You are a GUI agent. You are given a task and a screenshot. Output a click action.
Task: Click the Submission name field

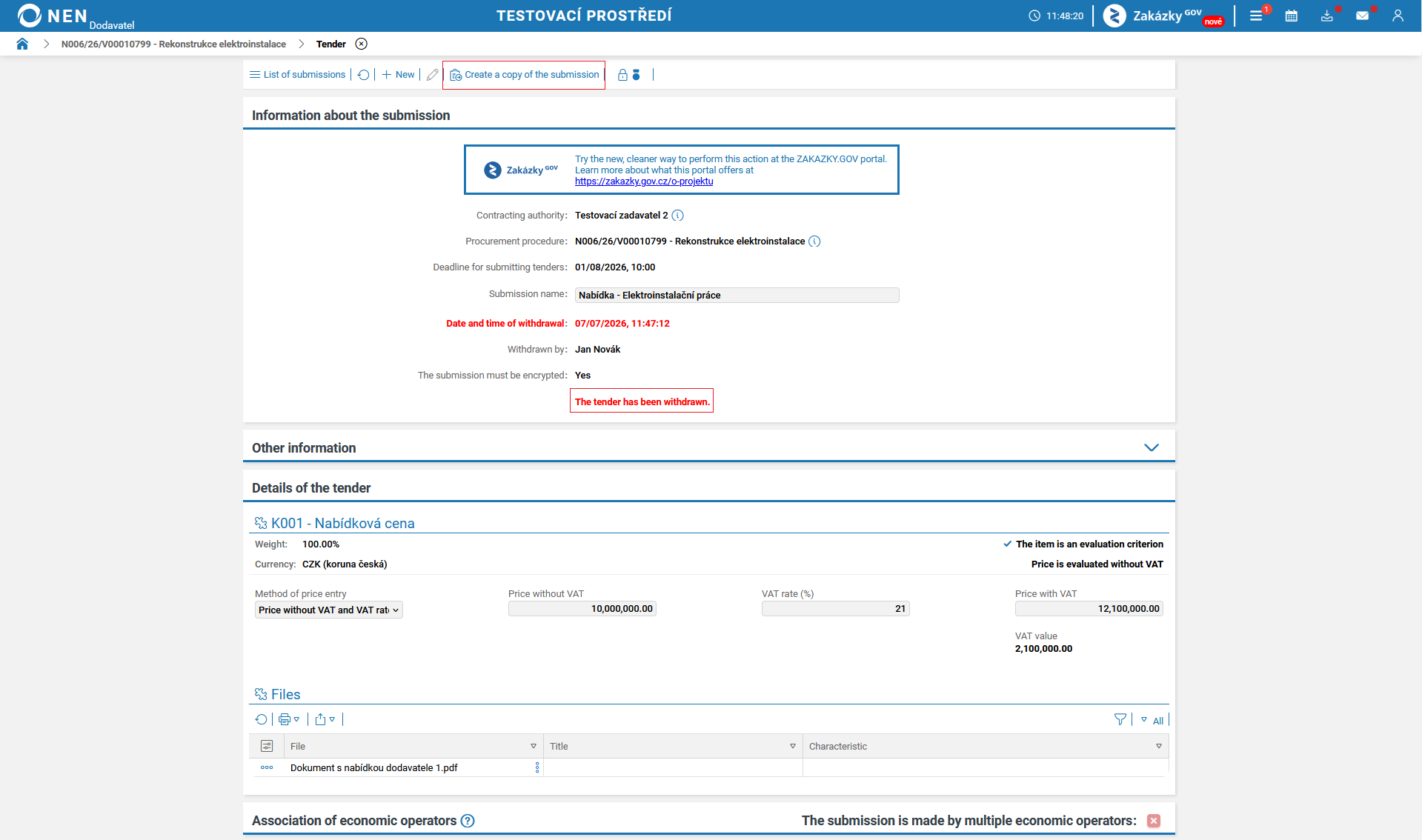(x=737, y=295)
